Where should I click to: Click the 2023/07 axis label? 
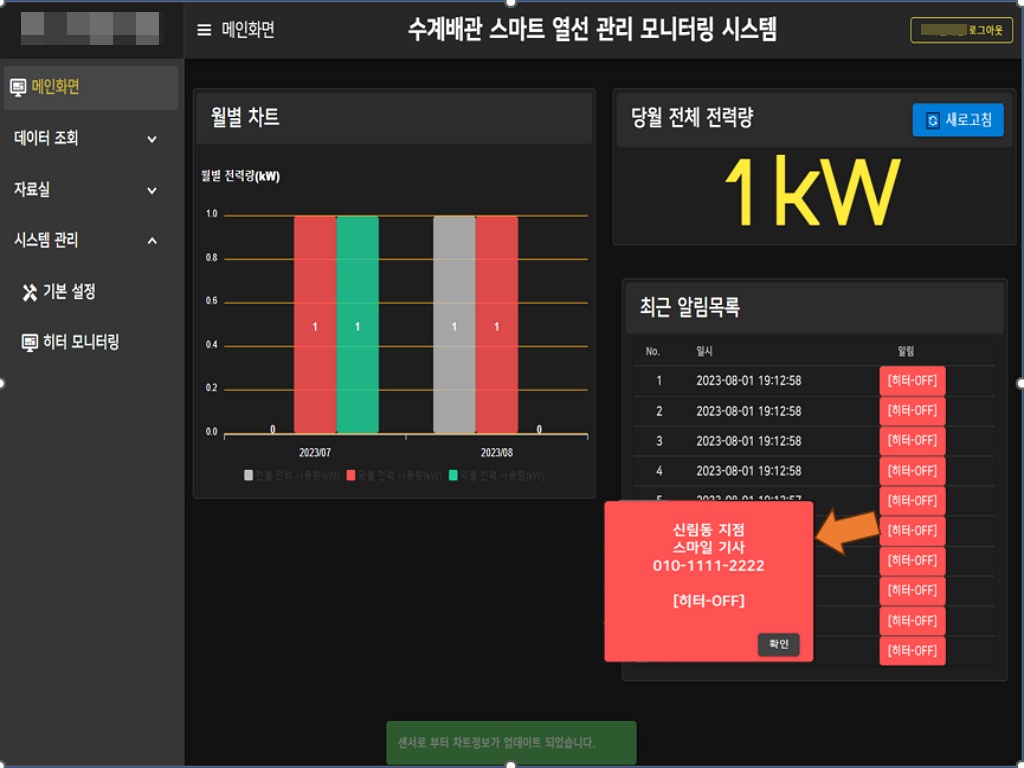click(315, 453)
